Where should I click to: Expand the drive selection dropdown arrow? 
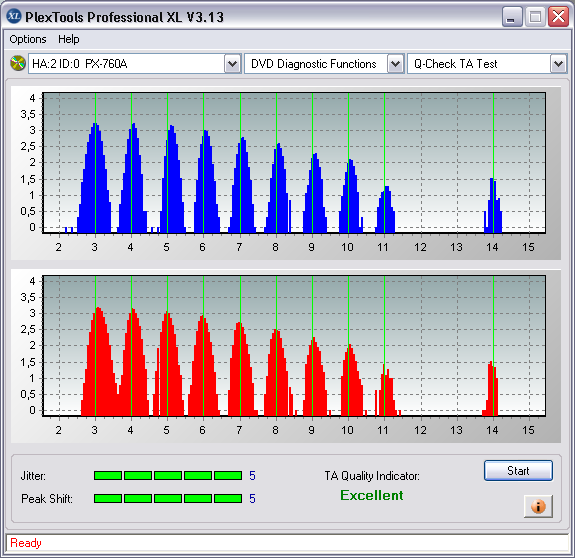point(232,64)
